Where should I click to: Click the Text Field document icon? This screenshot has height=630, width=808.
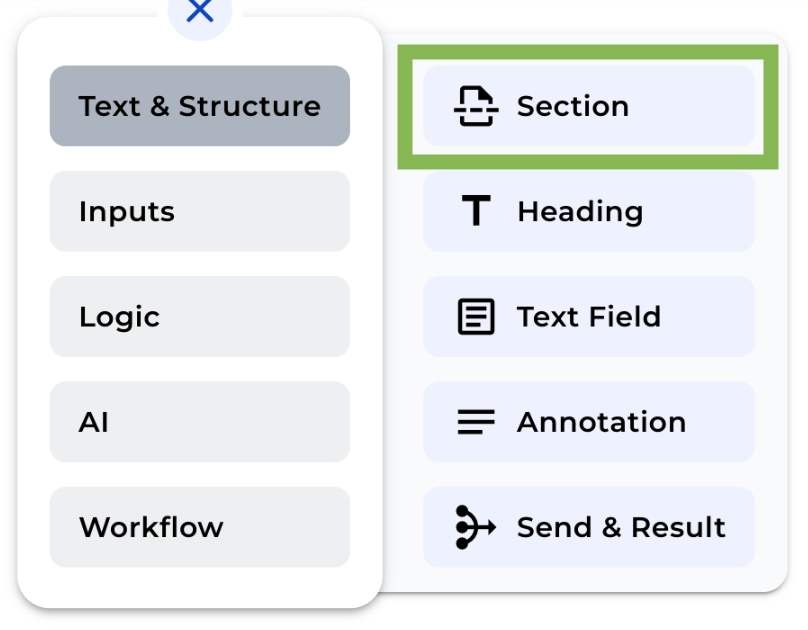[x=476, y=316]
